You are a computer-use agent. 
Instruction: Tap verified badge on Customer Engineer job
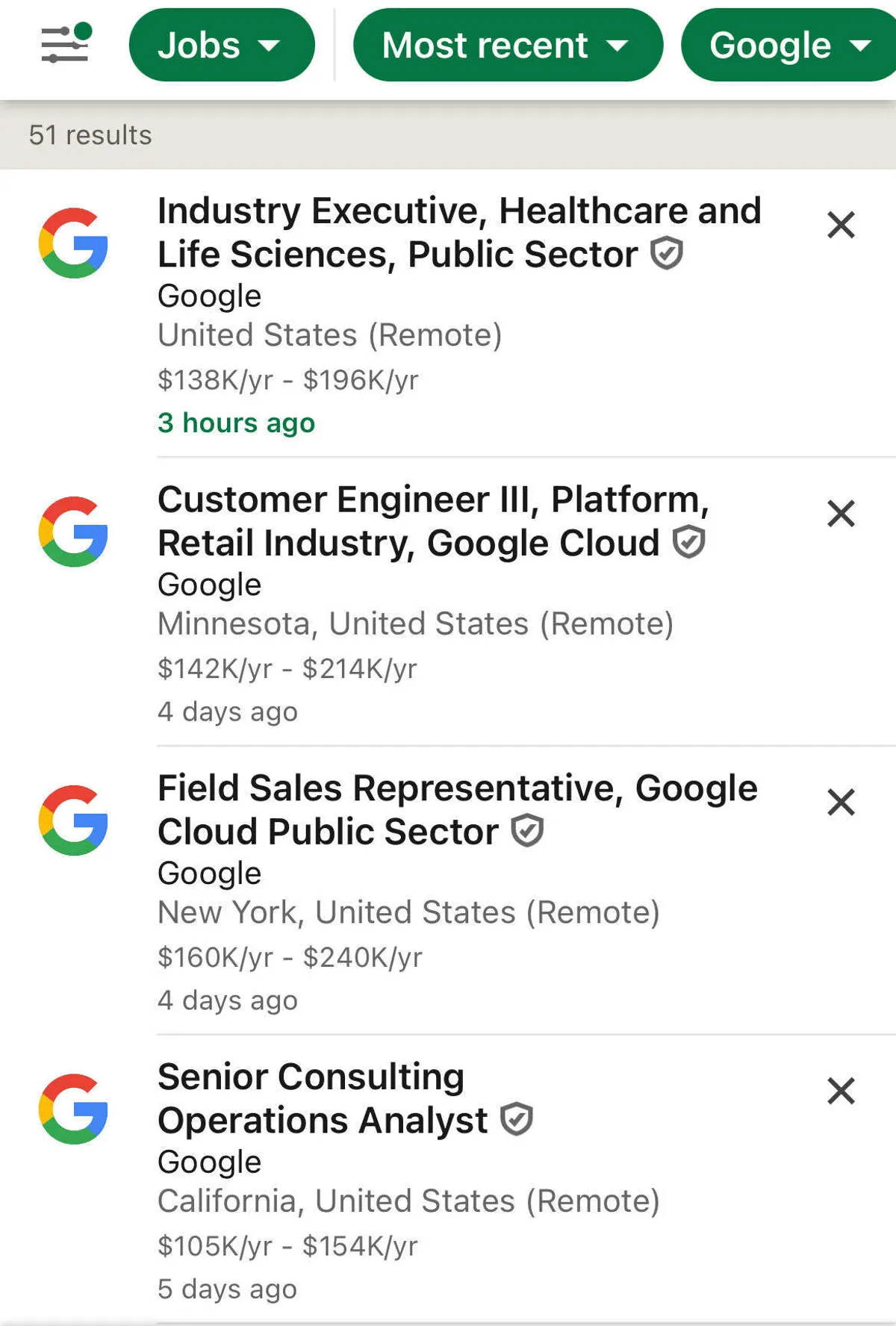[688, 542]
